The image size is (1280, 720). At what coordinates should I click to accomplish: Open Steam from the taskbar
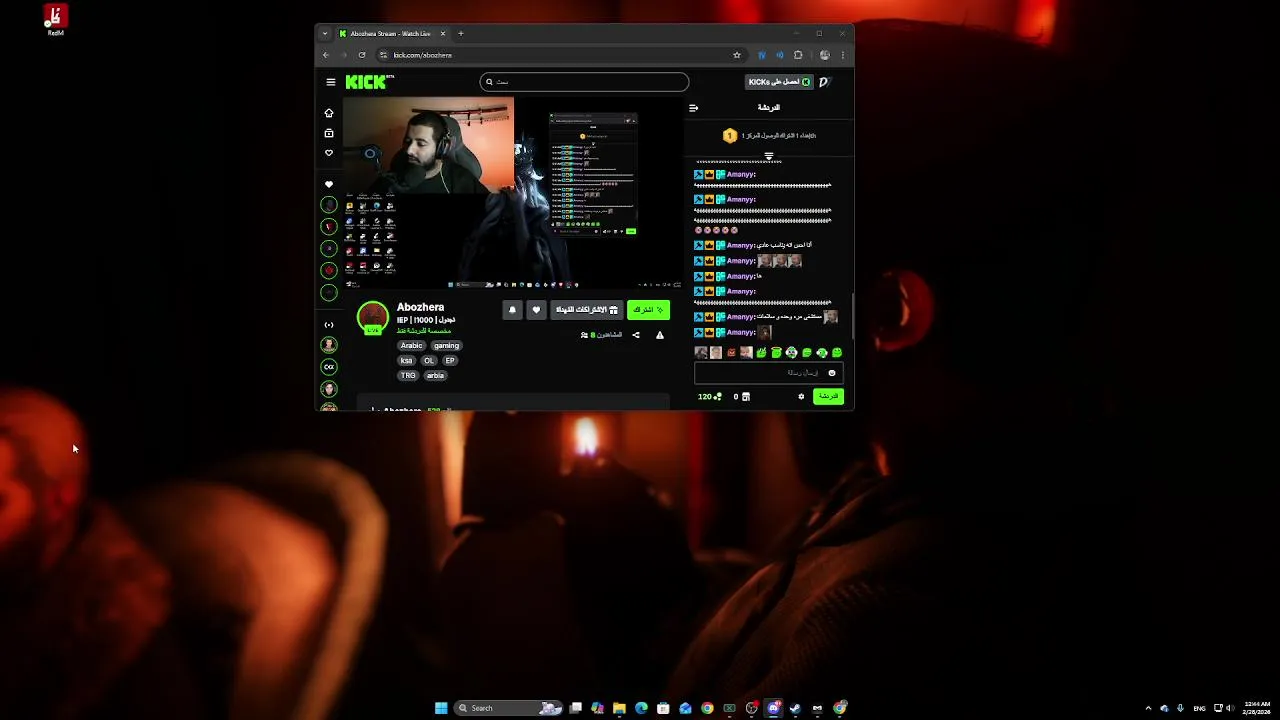[x=795, y=708]
